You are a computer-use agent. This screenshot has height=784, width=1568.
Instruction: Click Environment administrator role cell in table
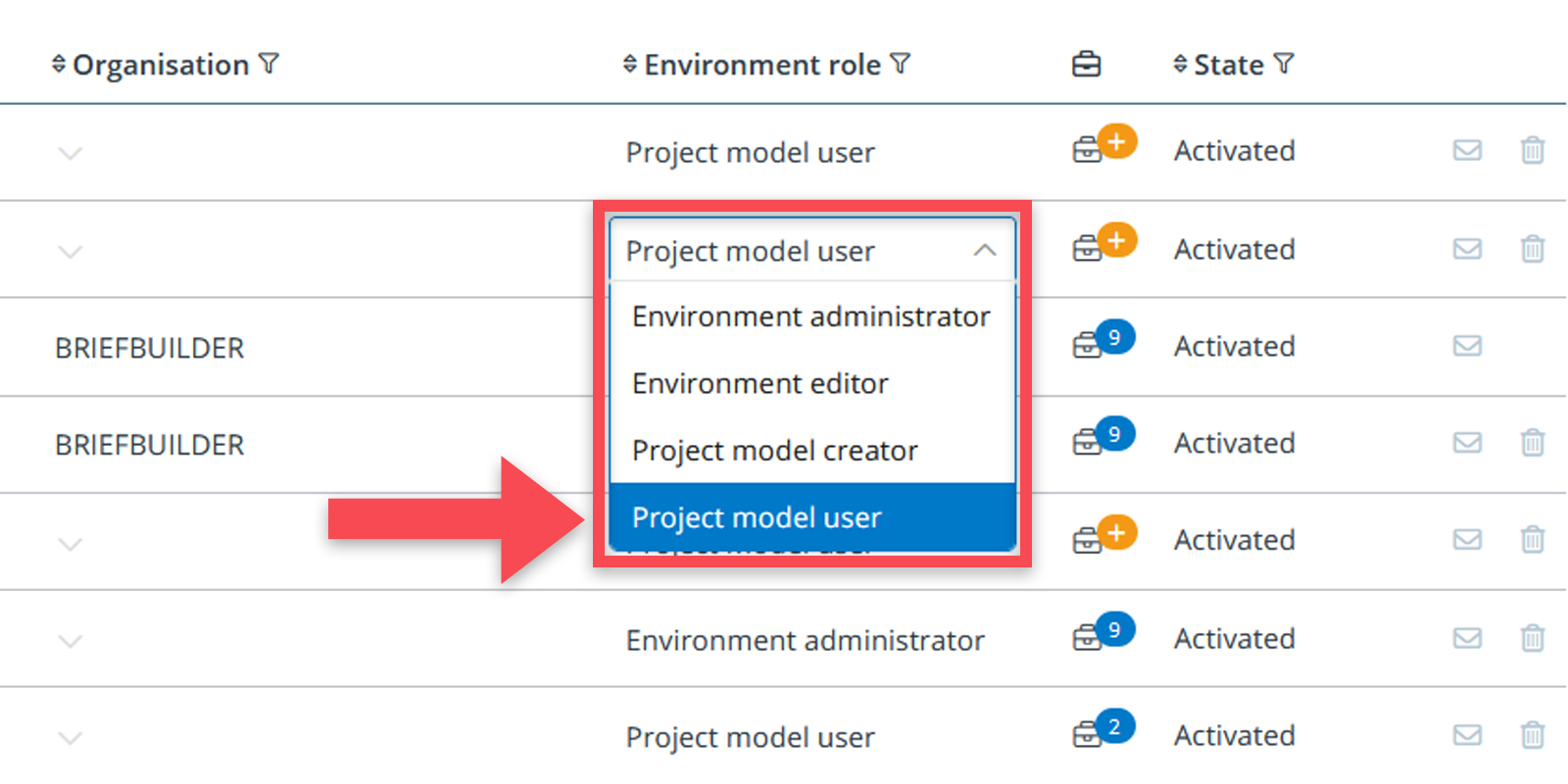point(805,640)
